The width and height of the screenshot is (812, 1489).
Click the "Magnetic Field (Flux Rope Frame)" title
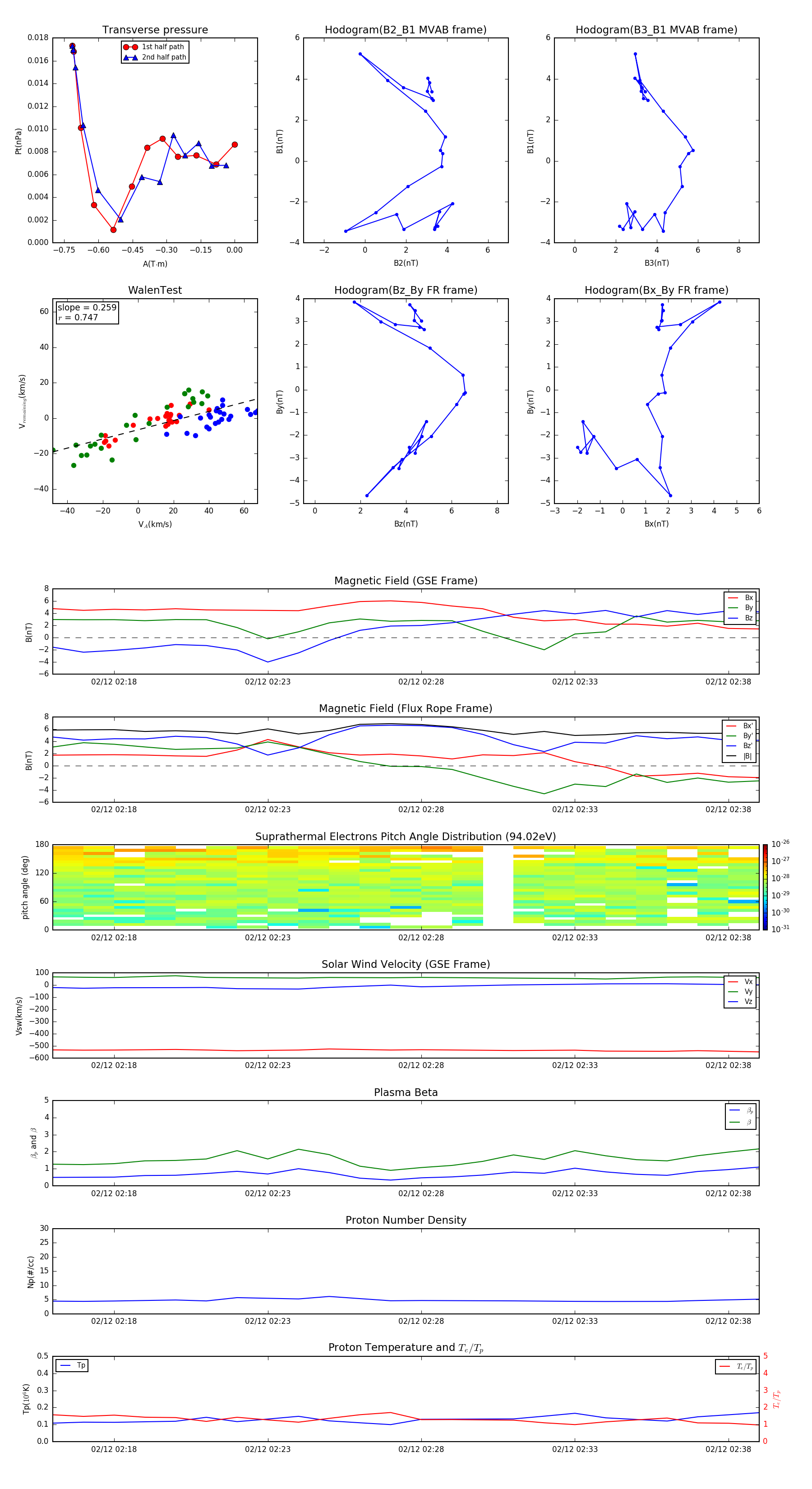[406, 709]
